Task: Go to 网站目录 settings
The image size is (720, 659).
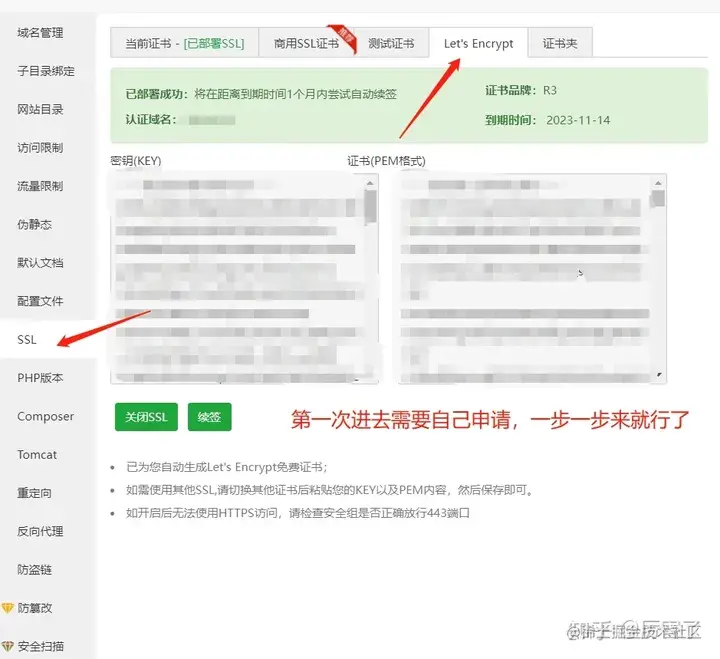Action: pyautogui.click(x=40, y=109)
